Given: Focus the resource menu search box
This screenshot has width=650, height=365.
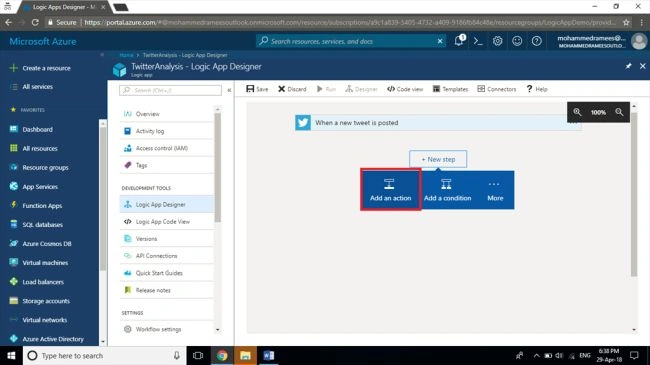Looking at the screenshot, I should tap(170, 90).
